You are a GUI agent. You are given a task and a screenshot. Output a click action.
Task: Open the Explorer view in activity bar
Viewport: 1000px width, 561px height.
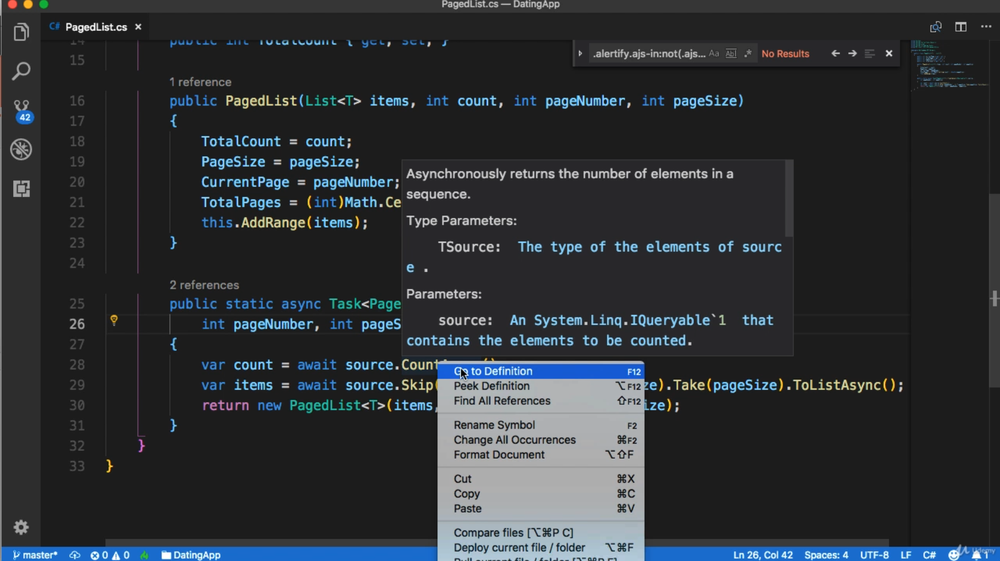21,33
